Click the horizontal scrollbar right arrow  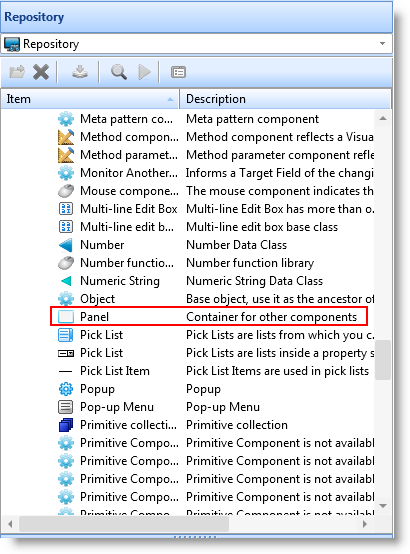coord(365,524)
